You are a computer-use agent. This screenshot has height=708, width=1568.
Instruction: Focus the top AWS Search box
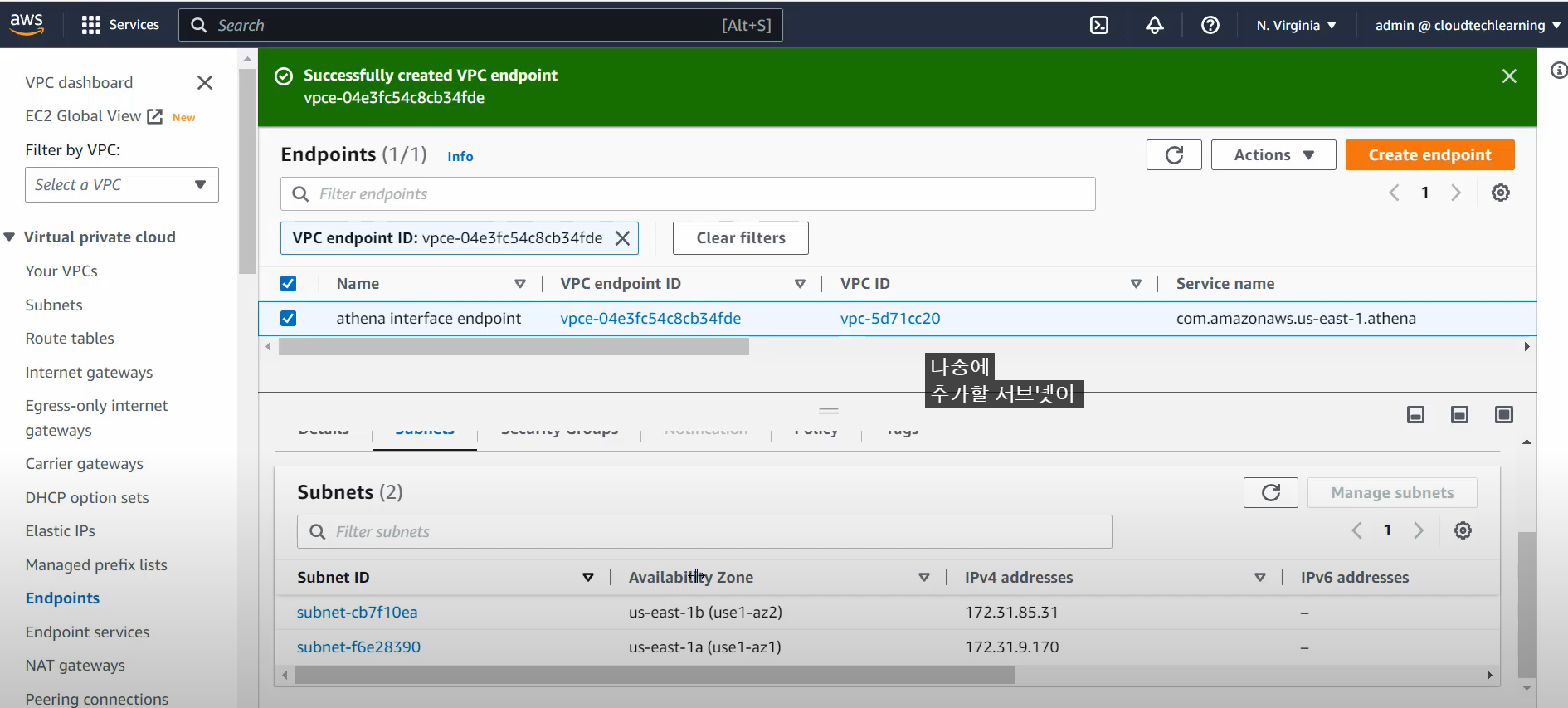tap(480, 25)
